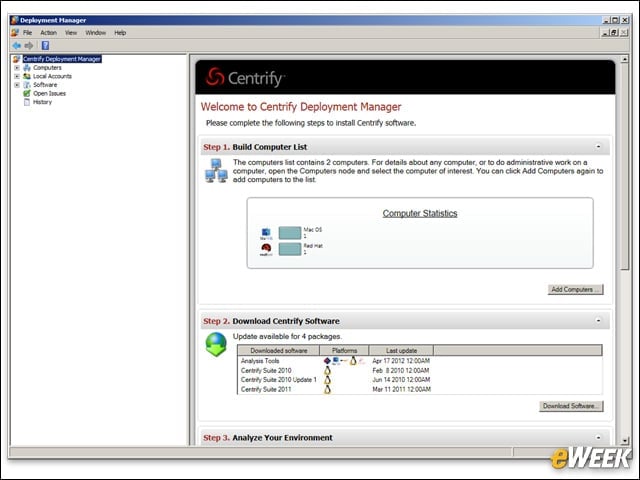Screen dimensions: 640x480
Task: Click the Jun 14 2010 12:00AM date cell
Action: point(401,380)
